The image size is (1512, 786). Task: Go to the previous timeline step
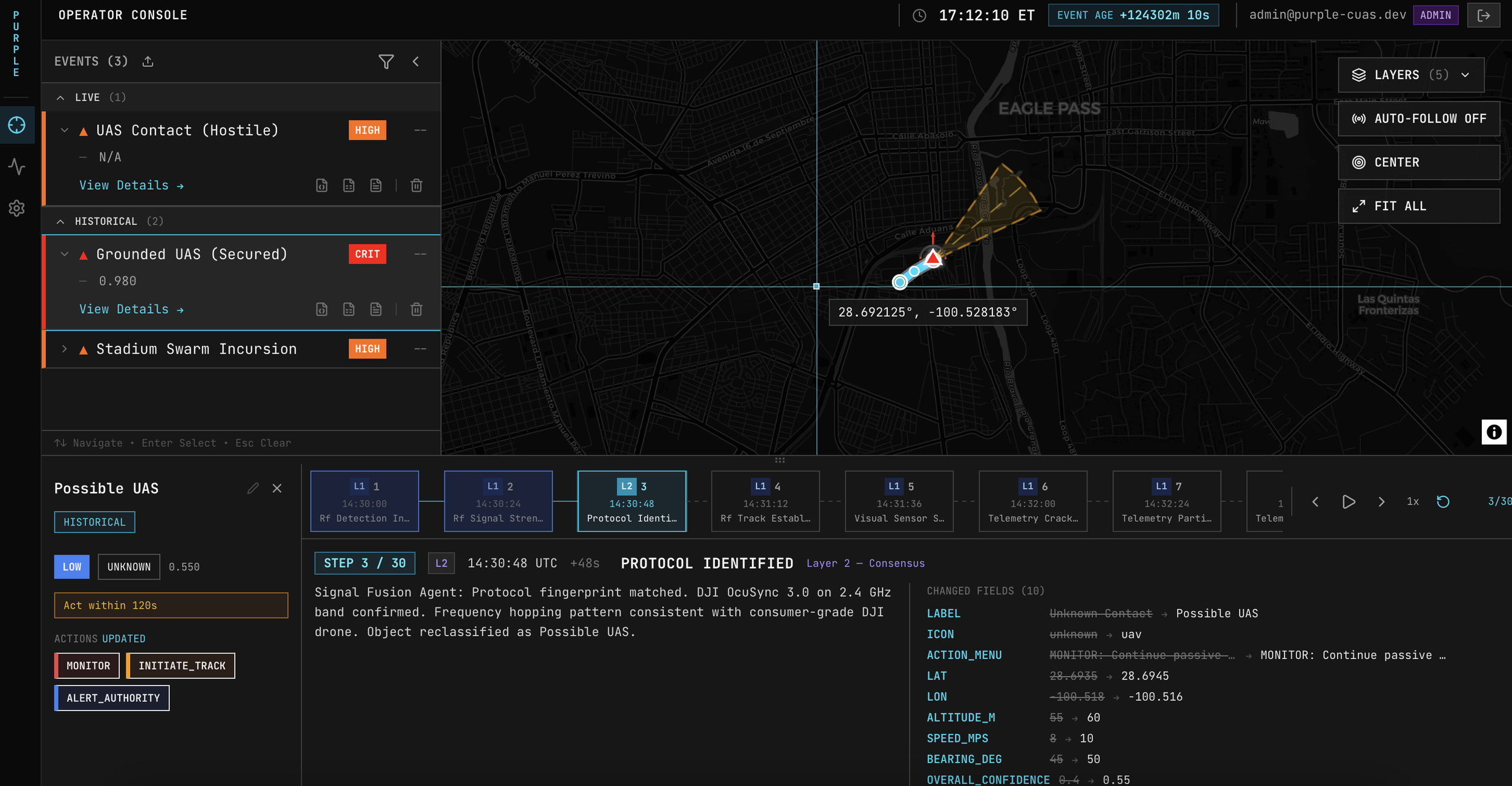pos(1315,502)
